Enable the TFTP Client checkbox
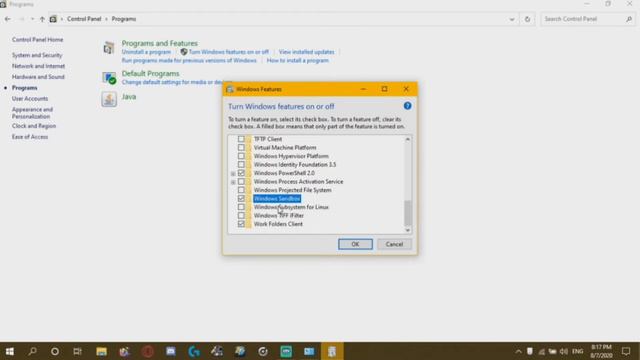The image size is (640, 360). point(241,139)
